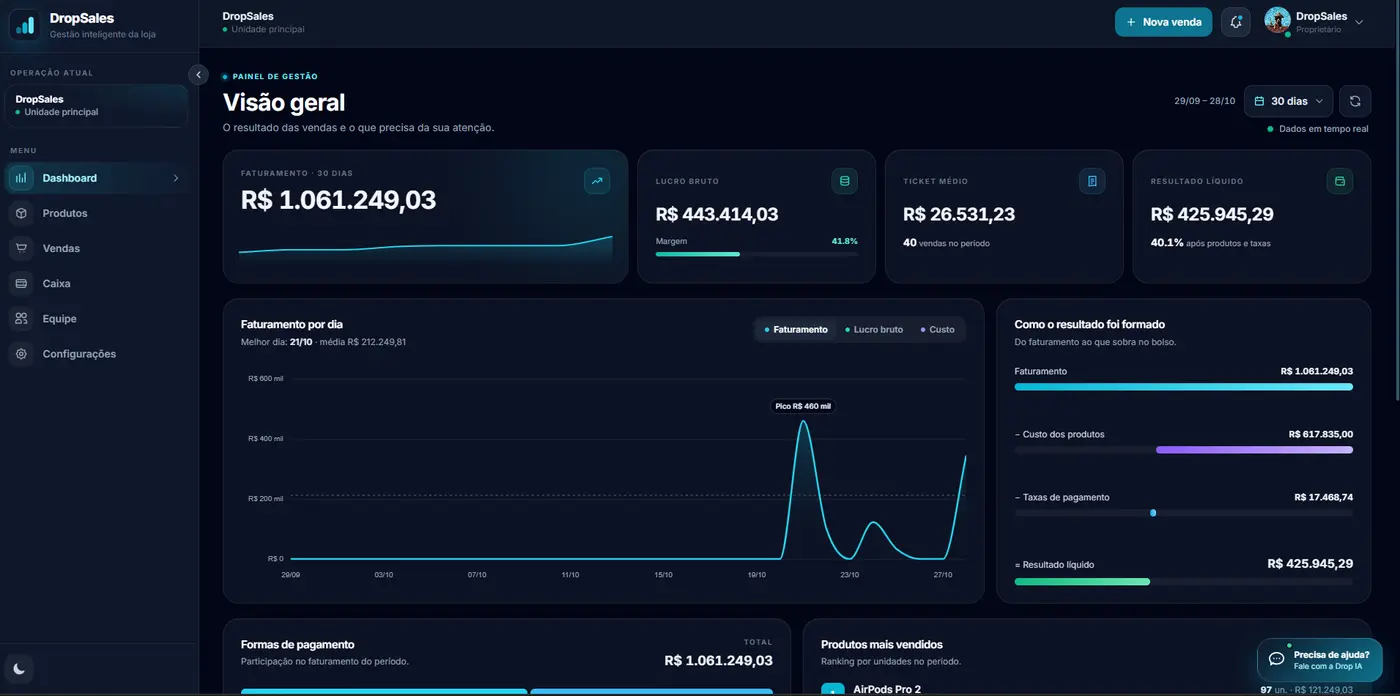Click the user profile avatar
The image size is (1400, 696).
click(x=1277, y=21)
